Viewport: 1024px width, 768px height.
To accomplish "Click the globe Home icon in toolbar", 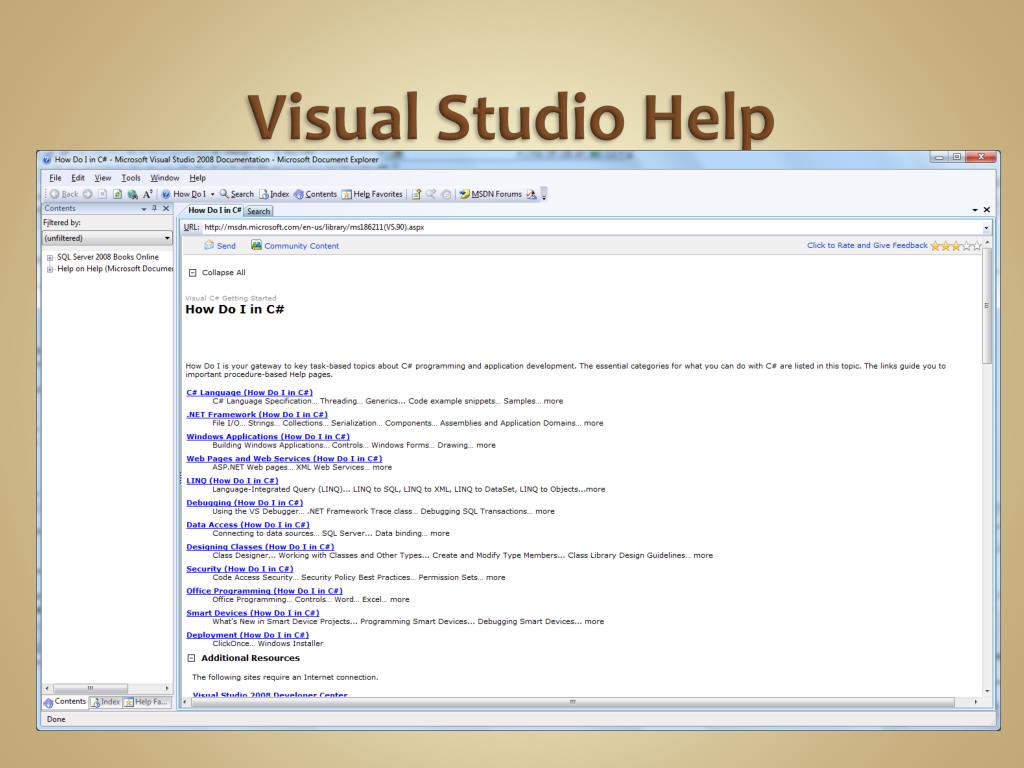I will [133, 194].
